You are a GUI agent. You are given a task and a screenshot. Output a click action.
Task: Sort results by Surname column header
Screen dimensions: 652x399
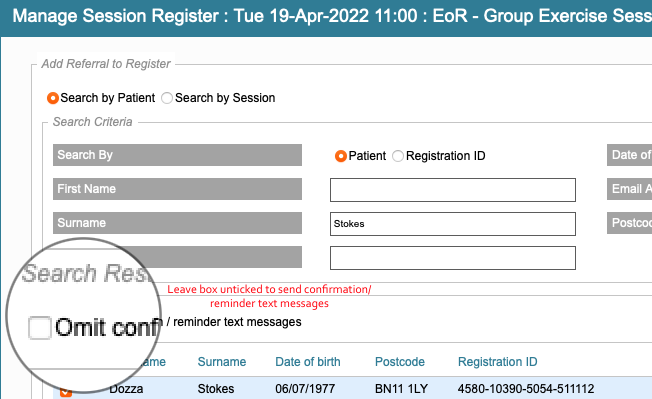pyautogui.click(x=222, y=362)
